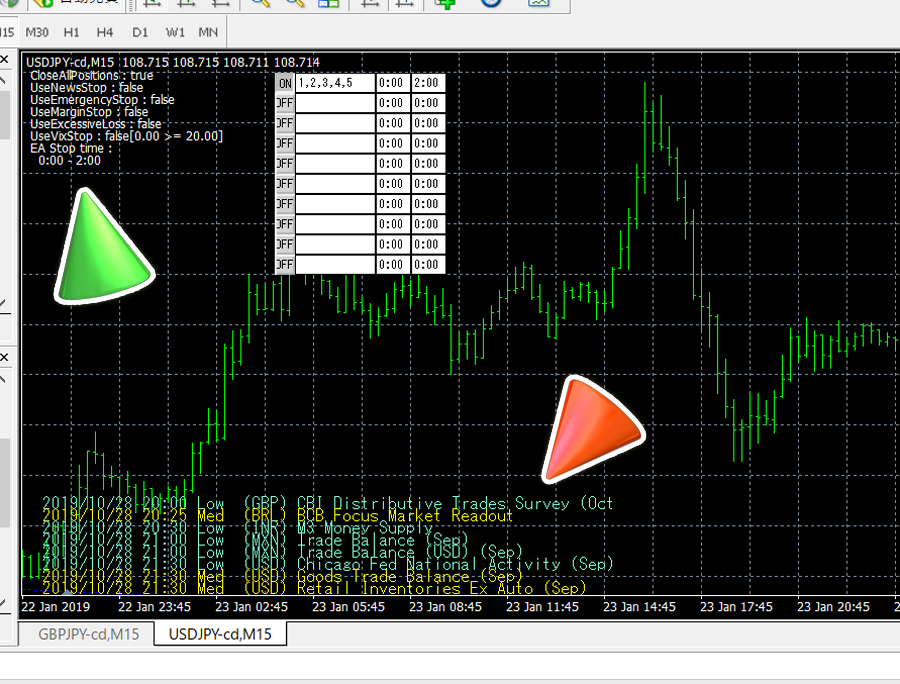Viewport: 900px width, 684px height.
Task: Click the green plus Indicators icon
Action: [x=445, y=3]
